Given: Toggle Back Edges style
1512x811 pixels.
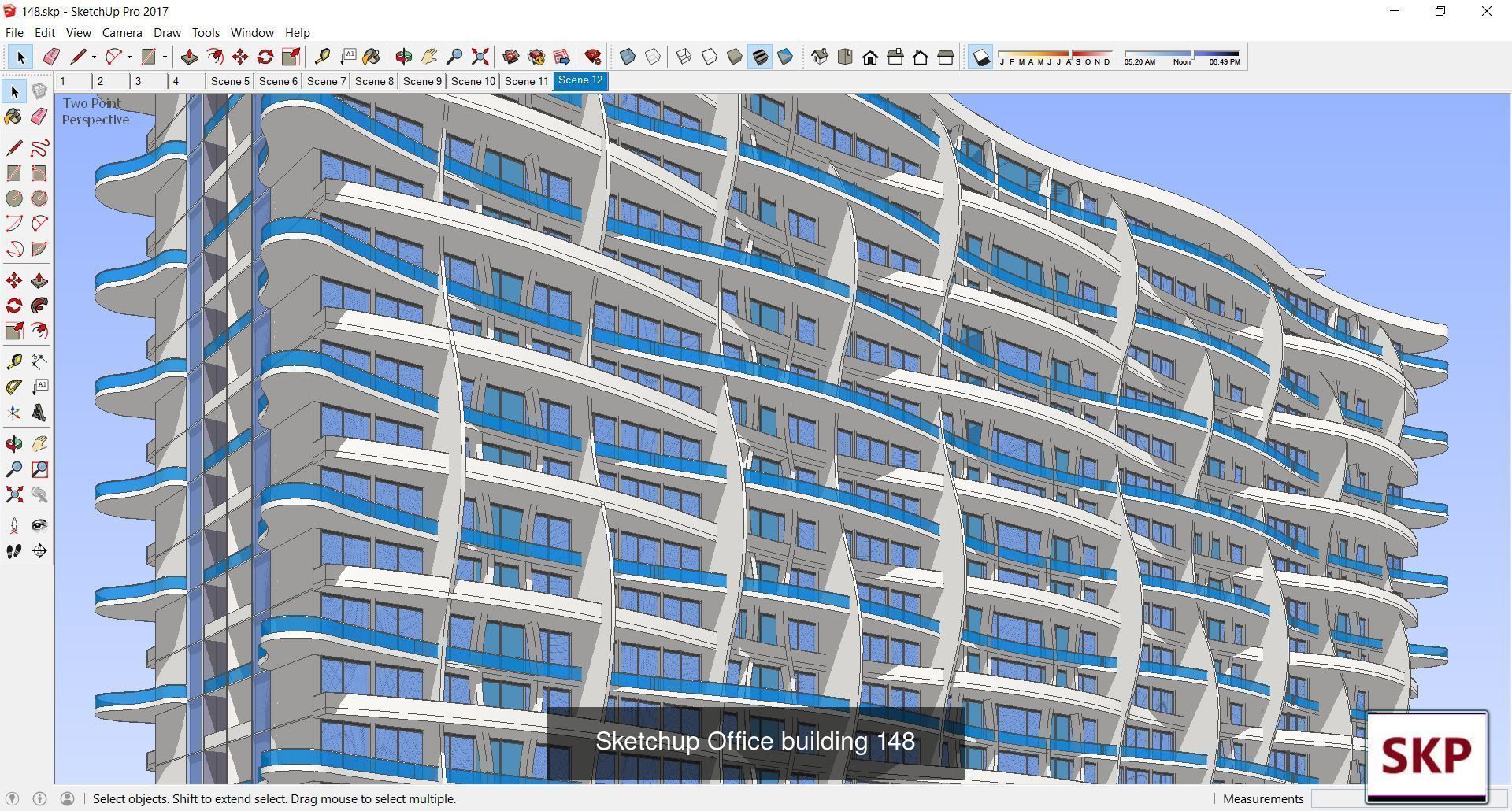Looking at the screenshot, I should click(x=653, y=57).
